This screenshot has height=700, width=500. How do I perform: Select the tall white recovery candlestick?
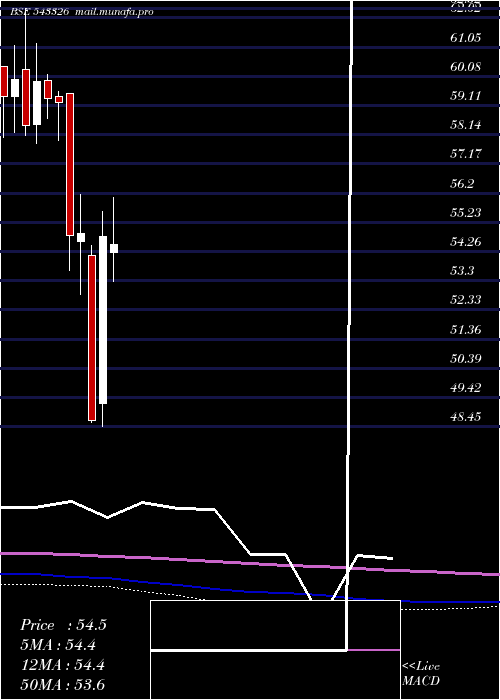coord(103,320)
